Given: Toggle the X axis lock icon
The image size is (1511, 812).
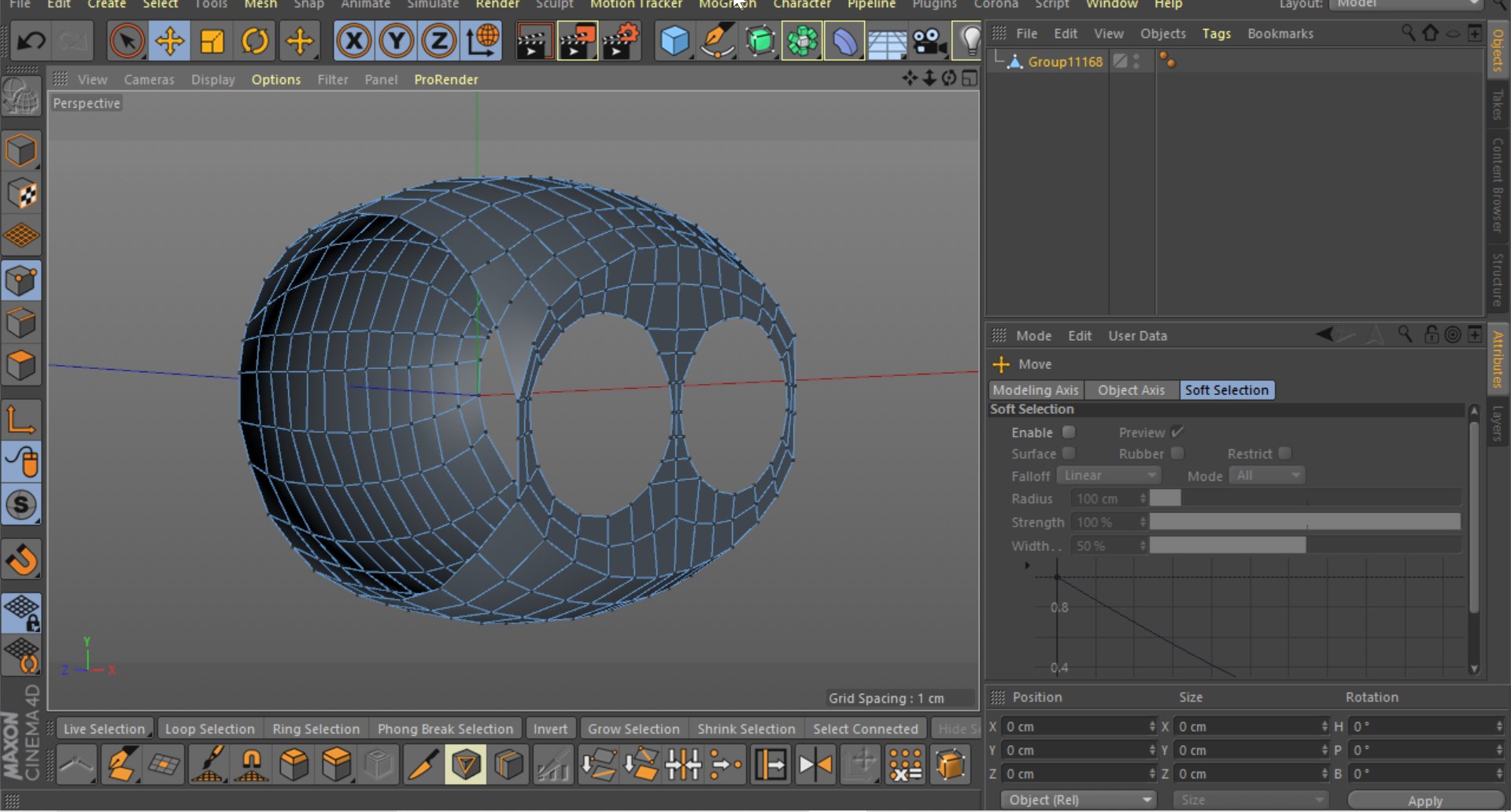Looking at the screenshot, I should (354, 40).
